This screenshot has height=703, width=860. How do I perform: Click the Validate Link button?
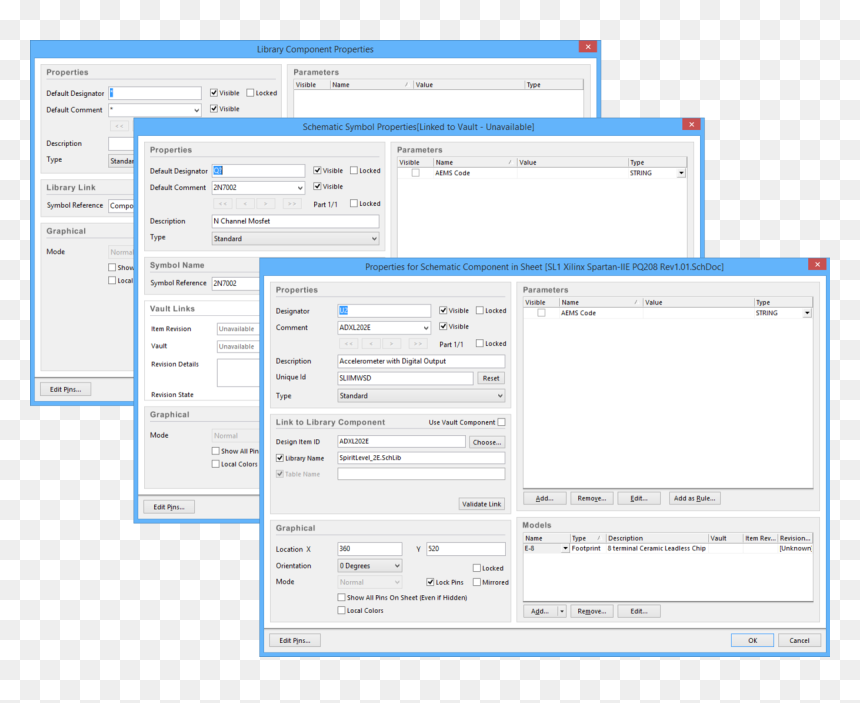coord(482,504)
